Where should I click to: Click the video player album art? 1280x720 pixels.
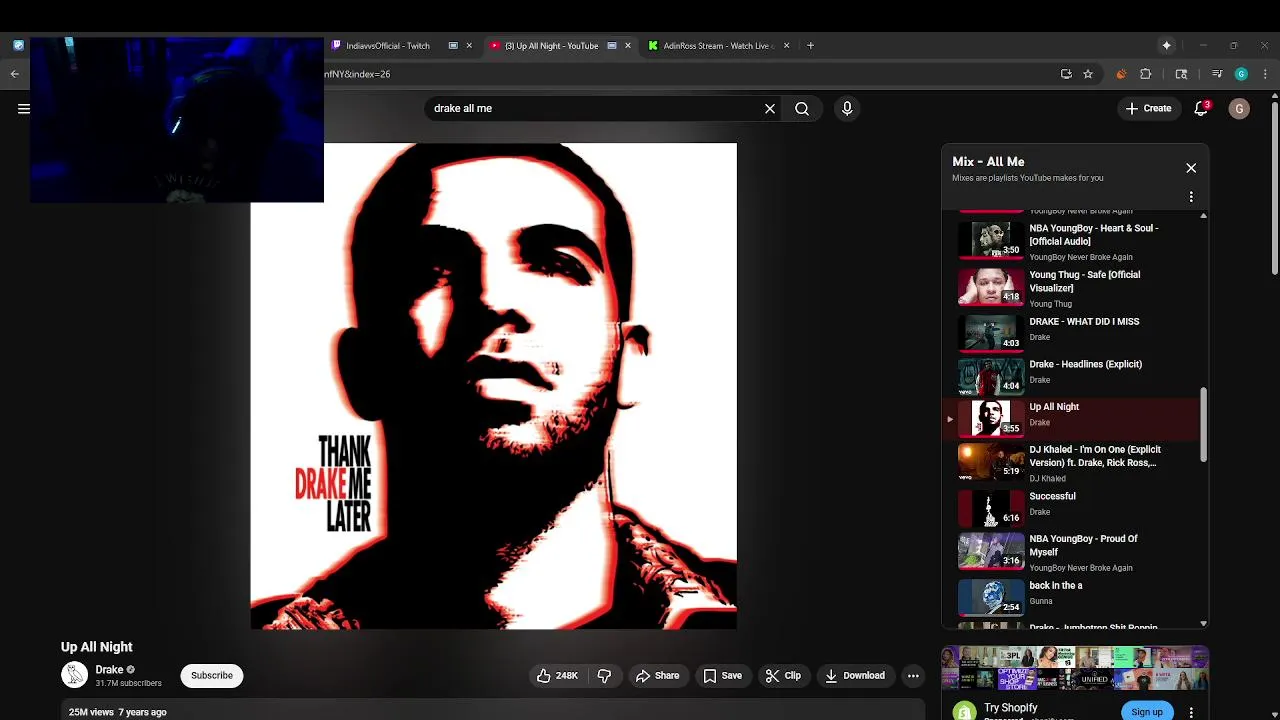pos(493,386)
